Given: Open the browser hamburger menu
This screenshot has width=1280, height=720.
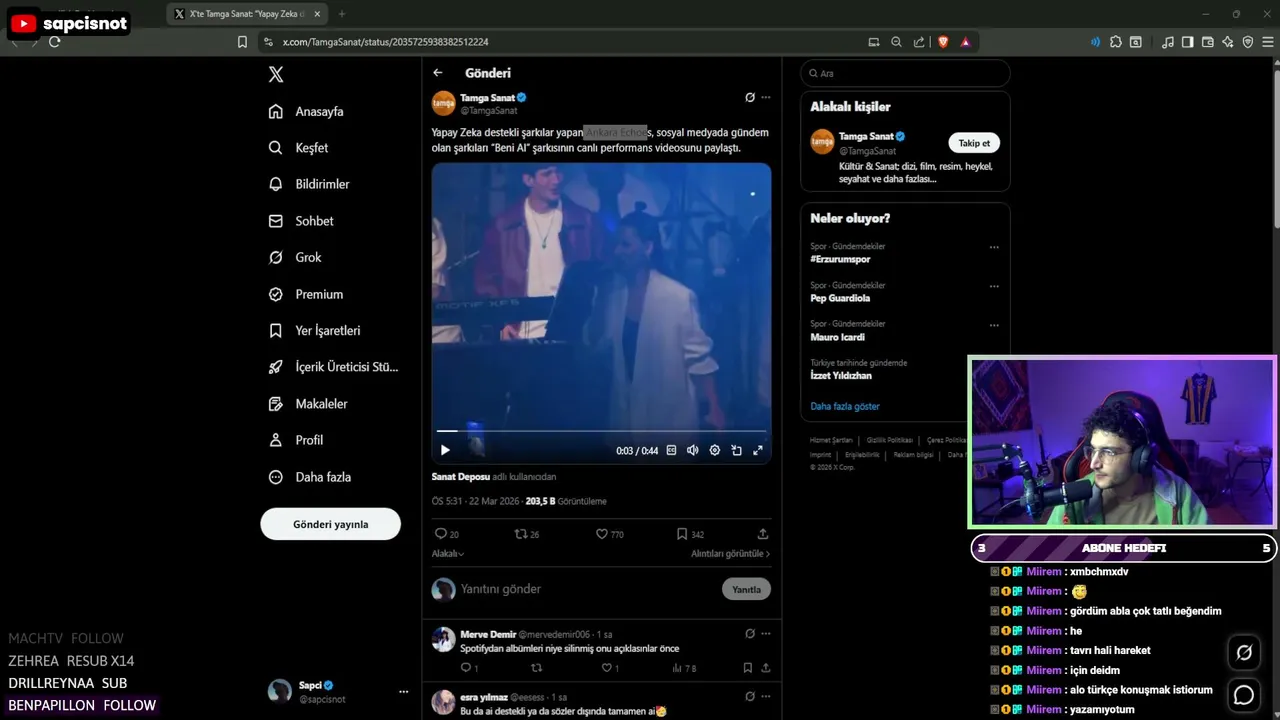Looking at the screenshot, I should pyautogui.click(x=1267, y=42).
